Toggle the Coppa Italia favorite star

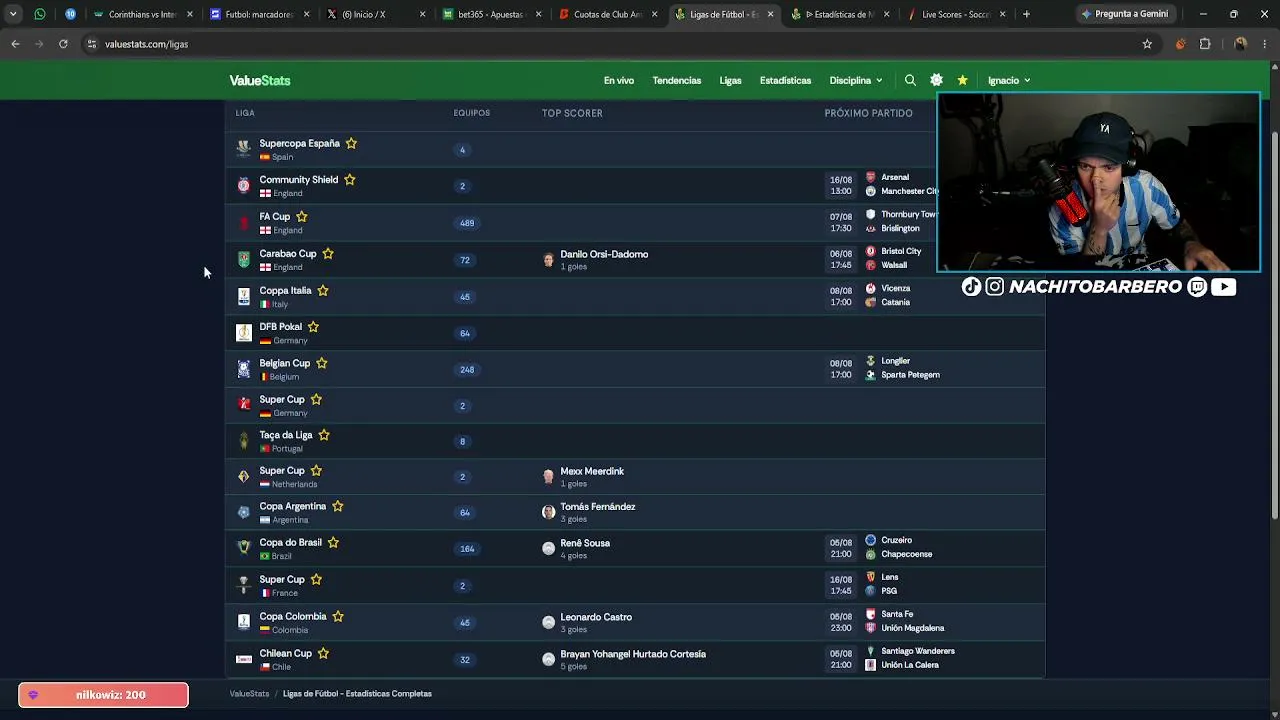[323, 291]
